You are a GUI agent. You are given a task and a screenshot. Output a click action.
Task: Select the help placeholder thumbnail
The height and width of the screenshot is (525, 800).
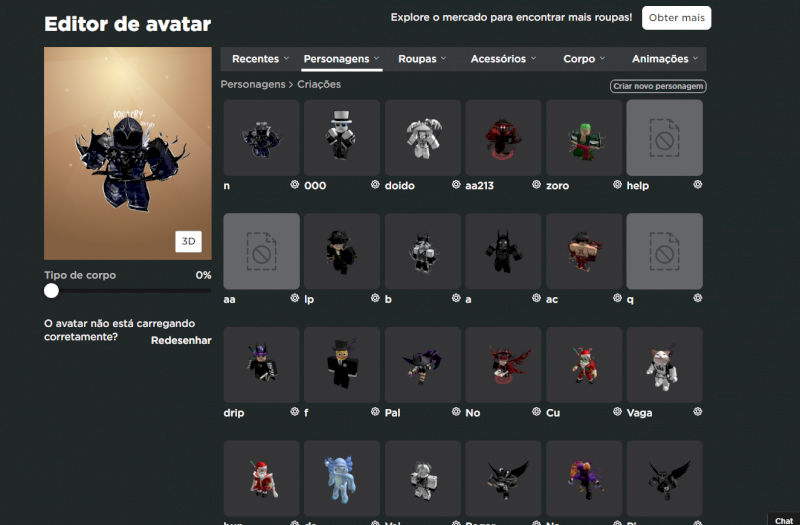pyautogui.click(x=664, y=138)
